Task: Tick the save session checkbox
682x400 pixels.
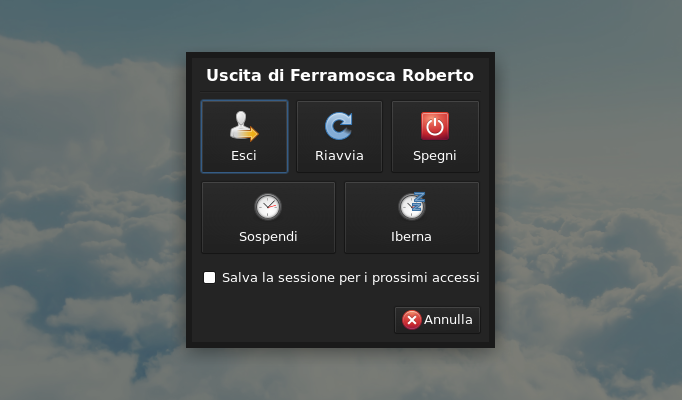Action: click(210, 277)
